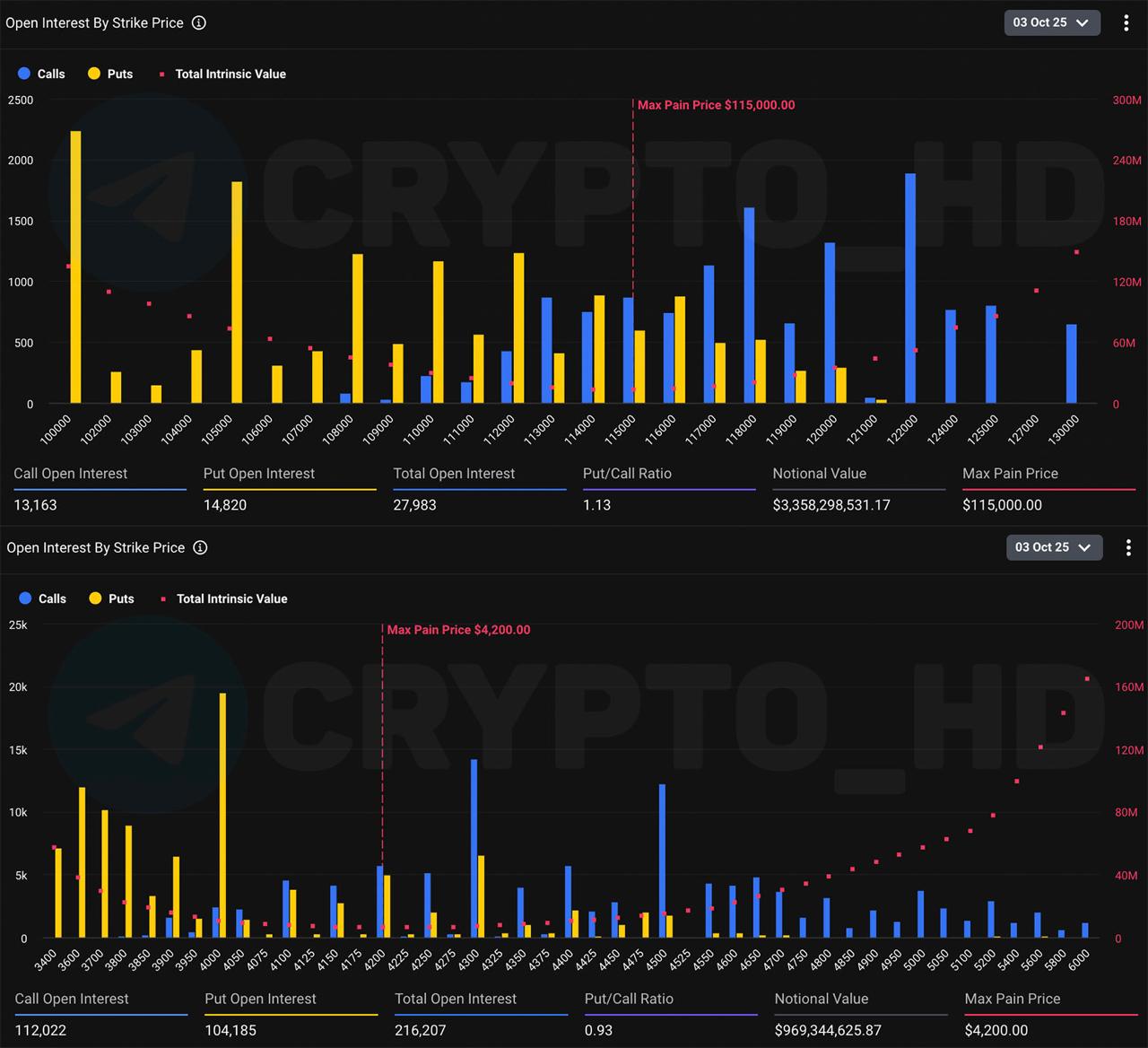Select the yellow put bar at strike 100000

point(75,267)
